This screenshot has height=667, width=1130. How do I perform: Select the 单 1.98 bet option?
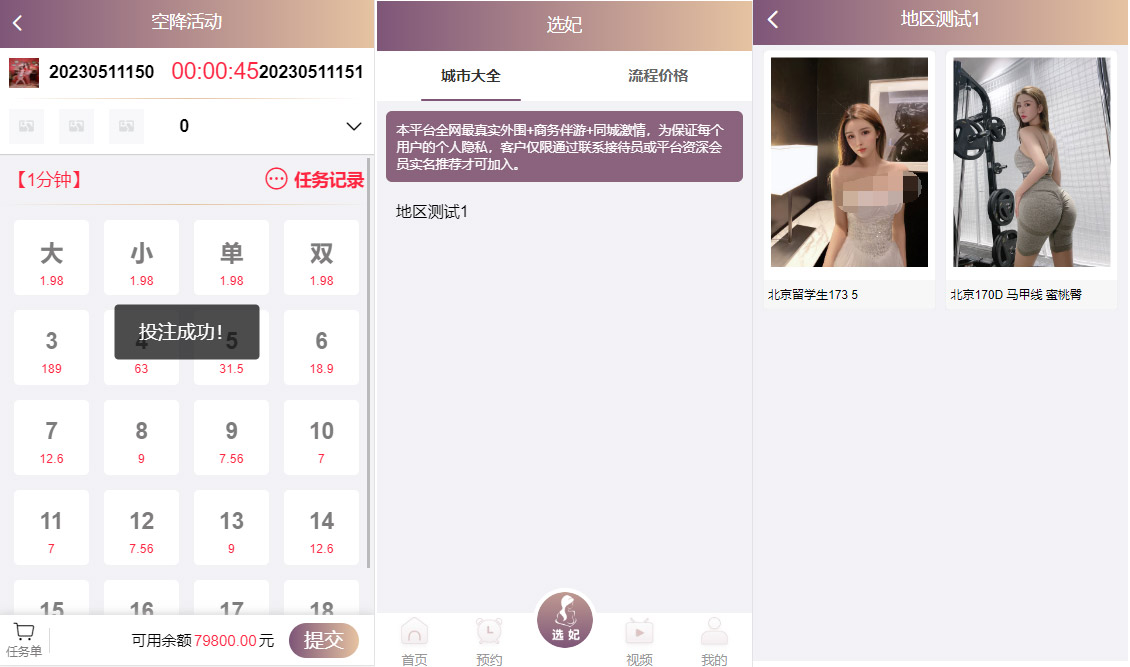[231, 258]
